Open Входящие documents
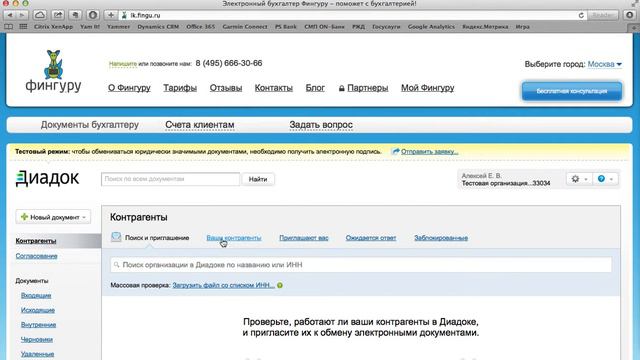640x360 pixels. (36, 295)
